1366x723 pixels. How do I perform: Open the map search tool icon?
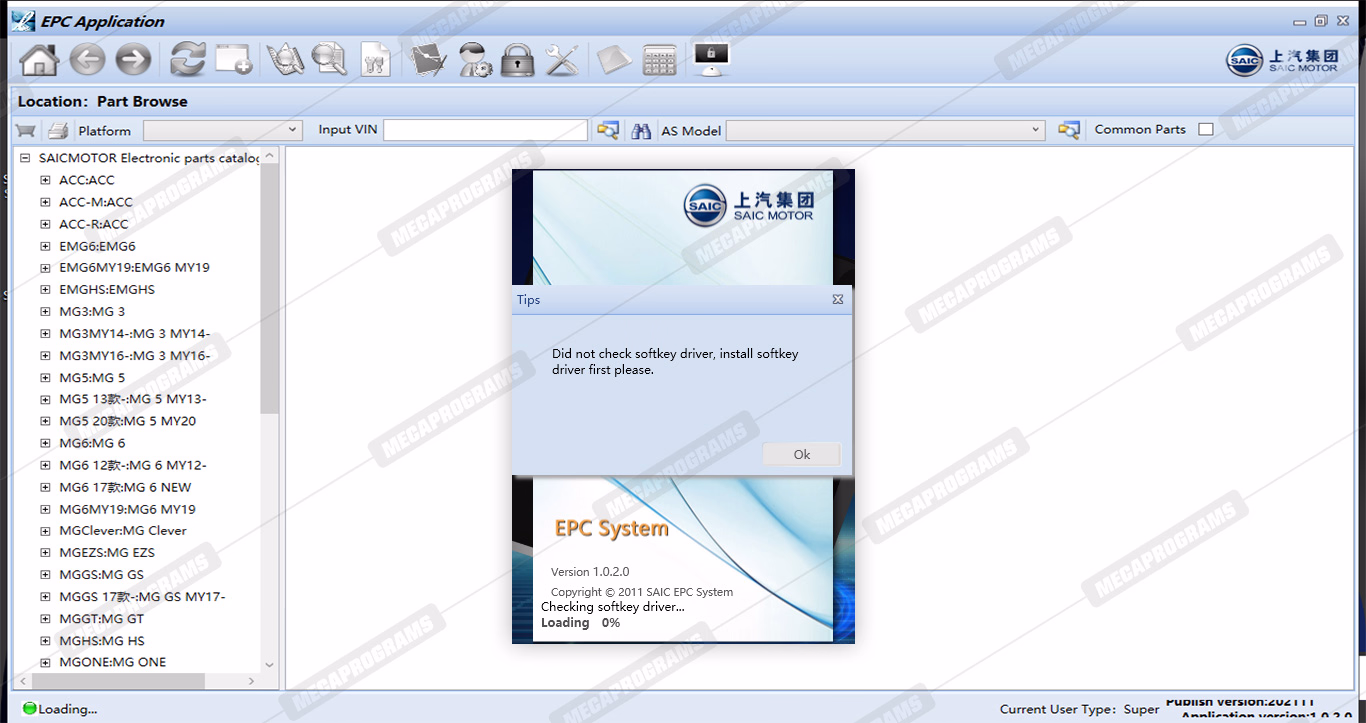[x=285, y=59]
